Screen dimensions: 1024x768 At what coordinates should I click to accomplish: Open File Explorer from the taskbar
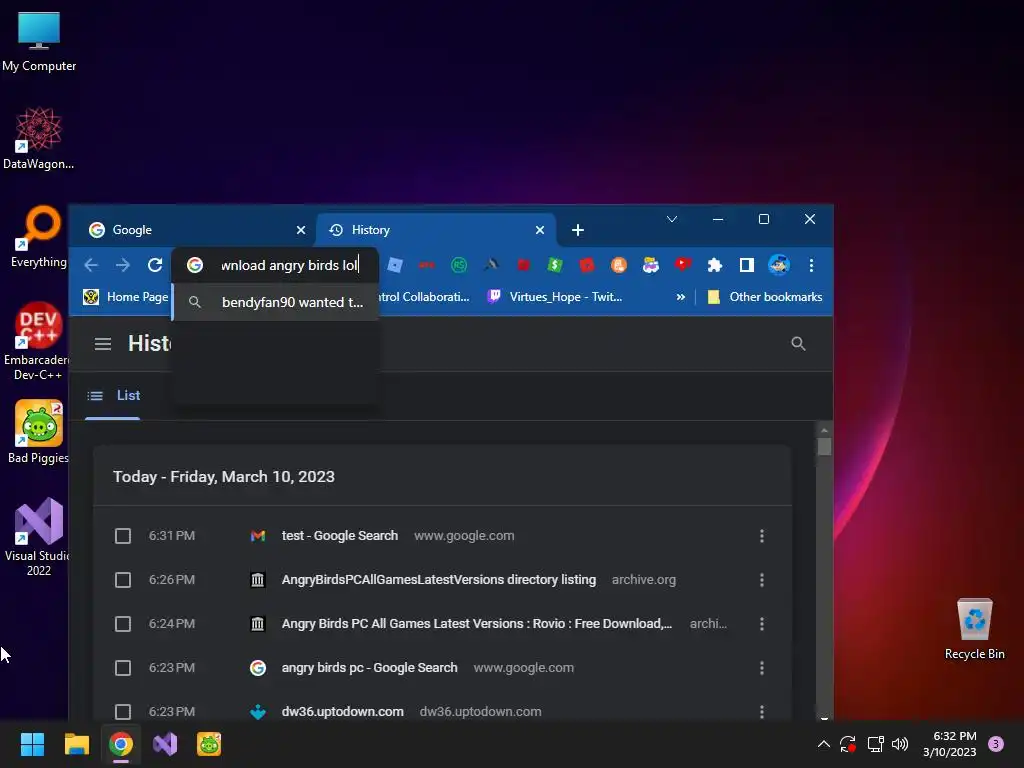click(76, 744)
